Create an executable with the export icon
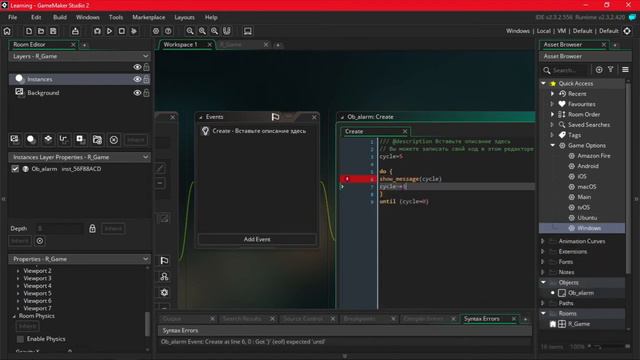This screenshot has height=360, width=640. (76, 31)
